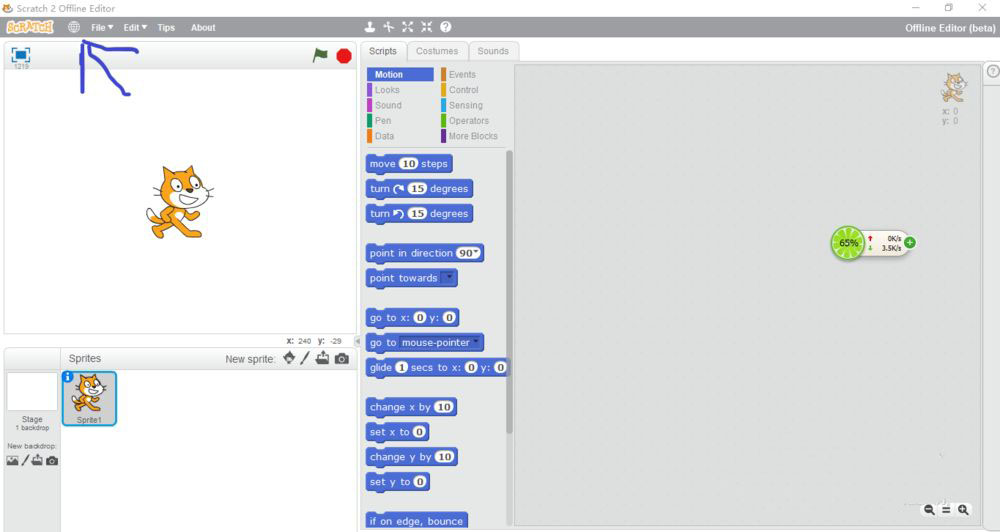Click the language globe icon
This screenshot has height=532, width=1000.
(x=74, y=27)
